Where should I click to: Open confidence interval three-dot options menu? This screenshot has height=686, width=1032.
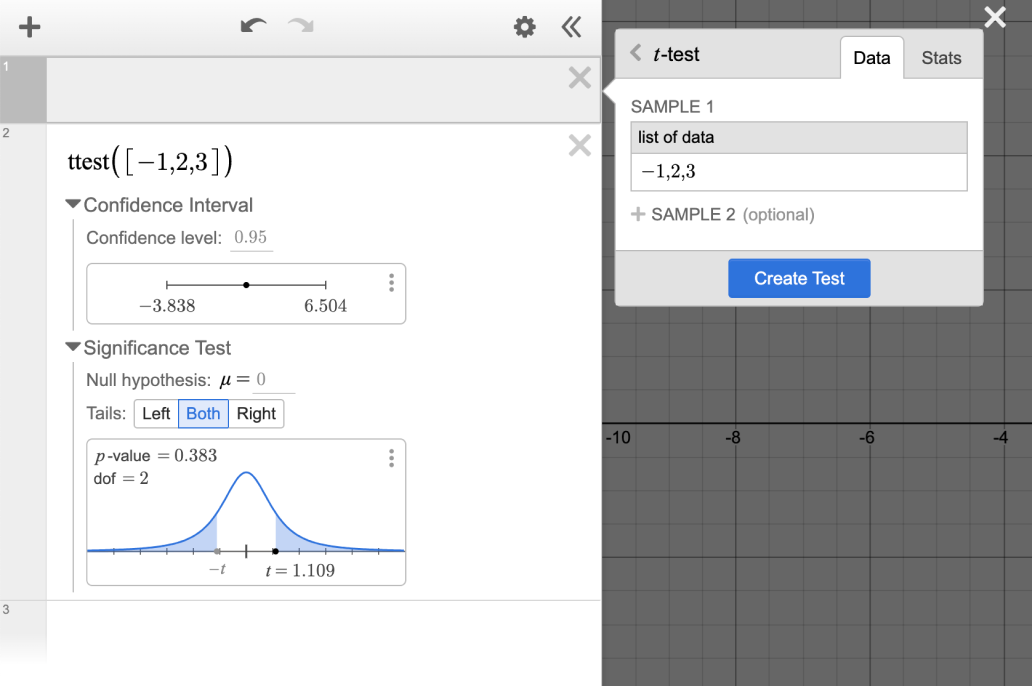391,283
